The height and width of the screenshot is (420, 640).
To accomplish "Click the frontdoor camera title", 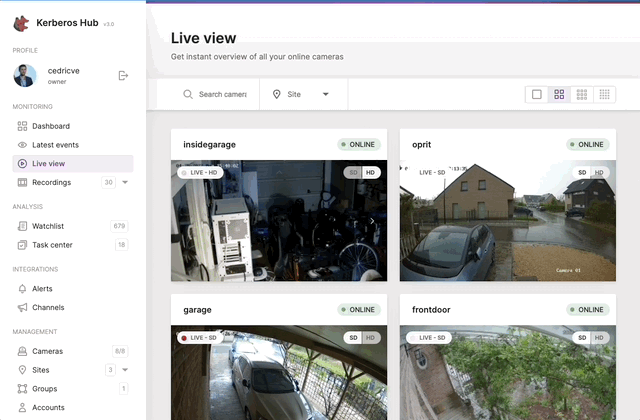I will coord(431,310).
